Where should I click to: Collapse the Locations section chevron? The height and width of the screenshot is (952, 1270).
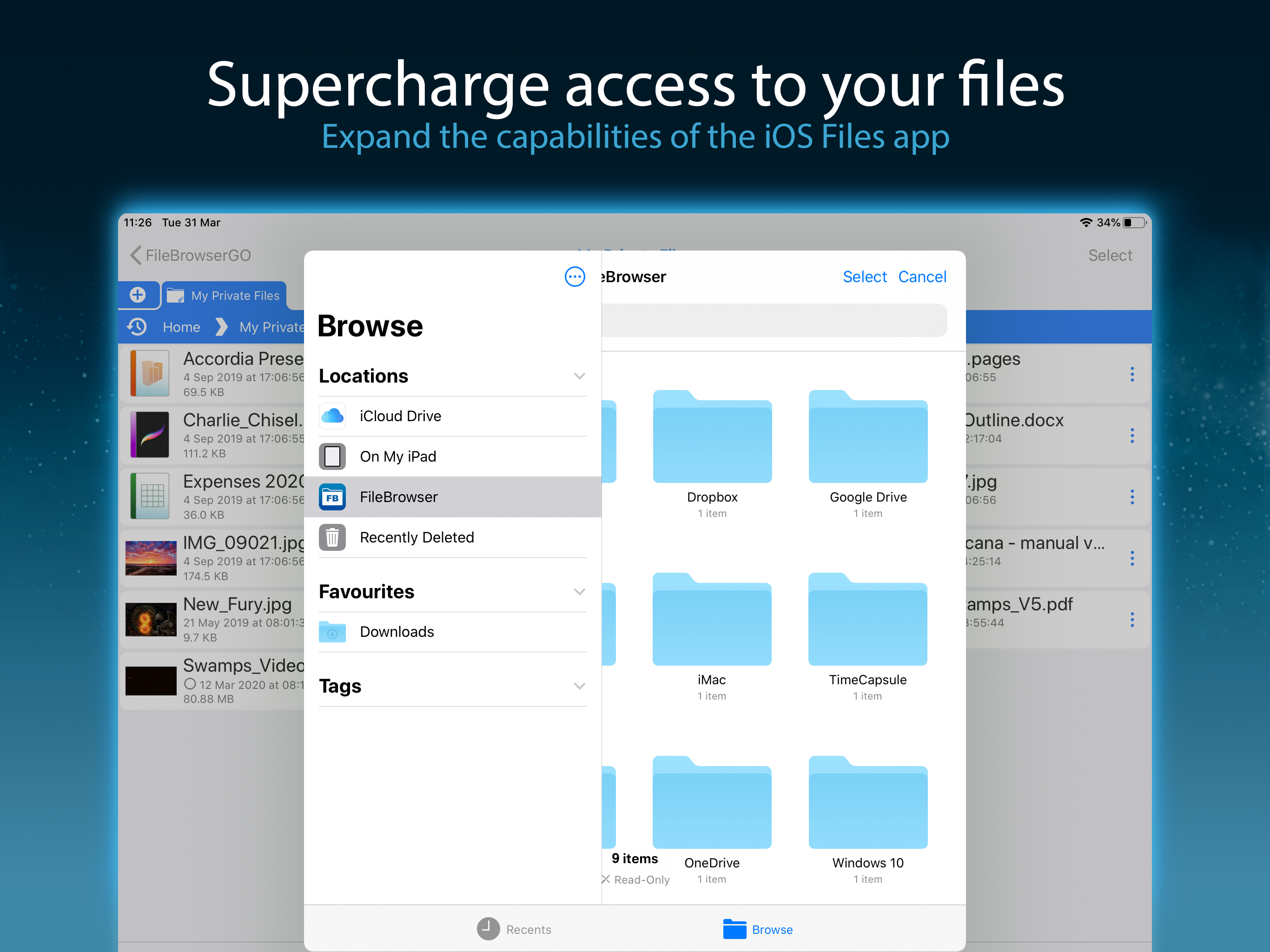point(579,376)
